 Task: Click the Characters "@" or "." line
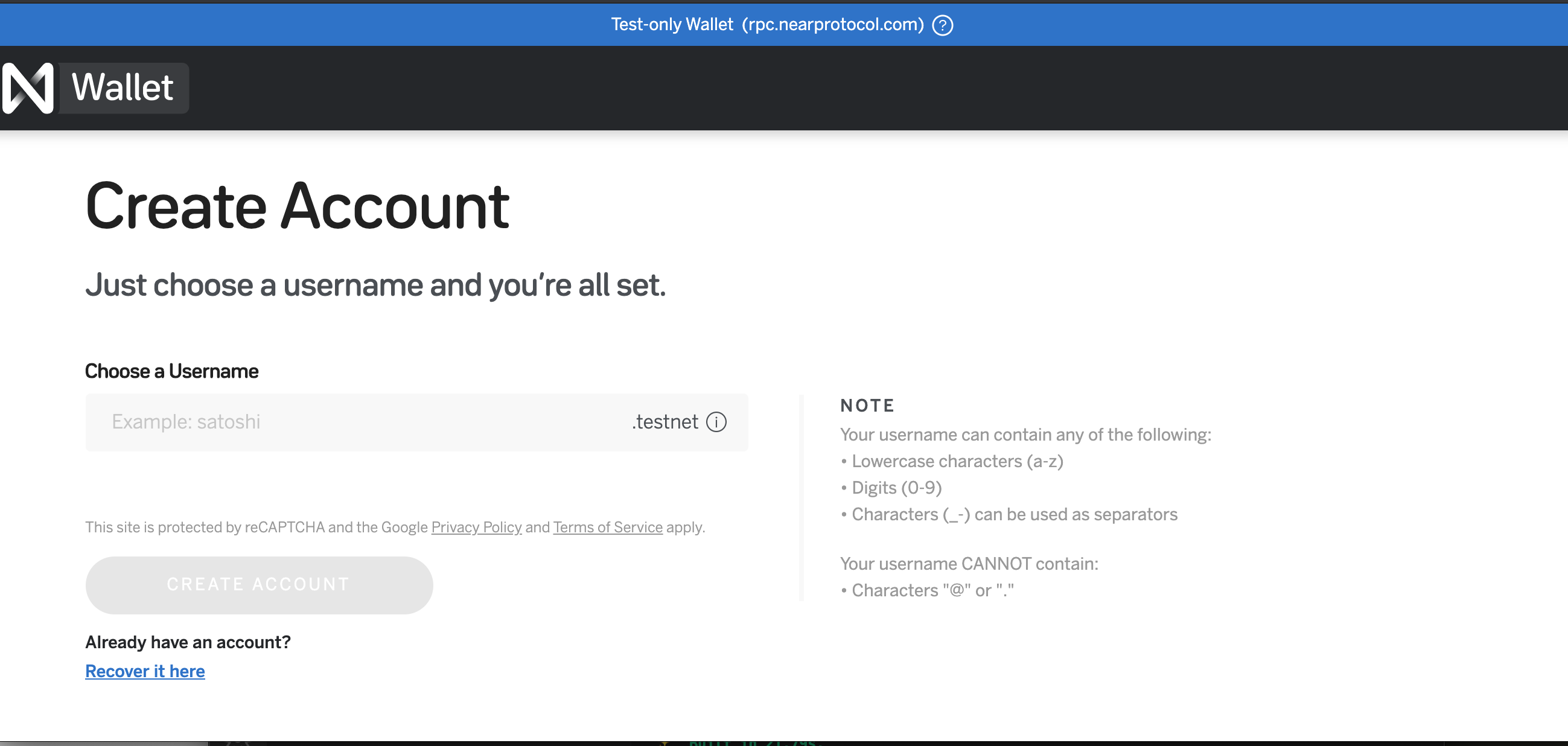click(x=932, y=590)
